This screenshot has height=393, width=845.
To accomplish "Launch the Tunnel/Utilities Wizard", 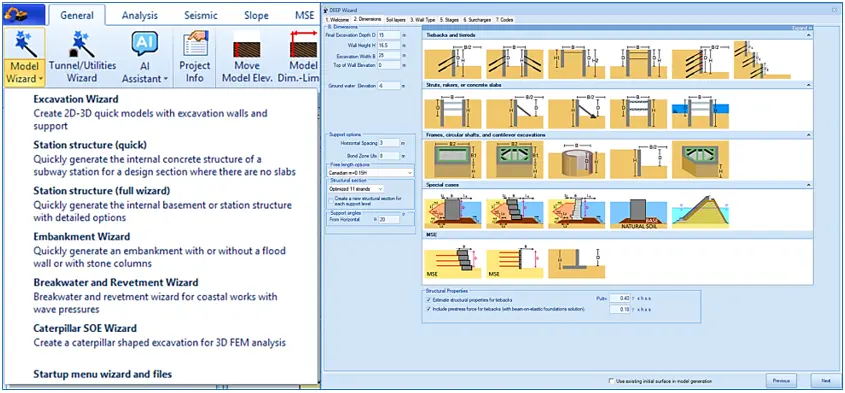I will [82, 58].
